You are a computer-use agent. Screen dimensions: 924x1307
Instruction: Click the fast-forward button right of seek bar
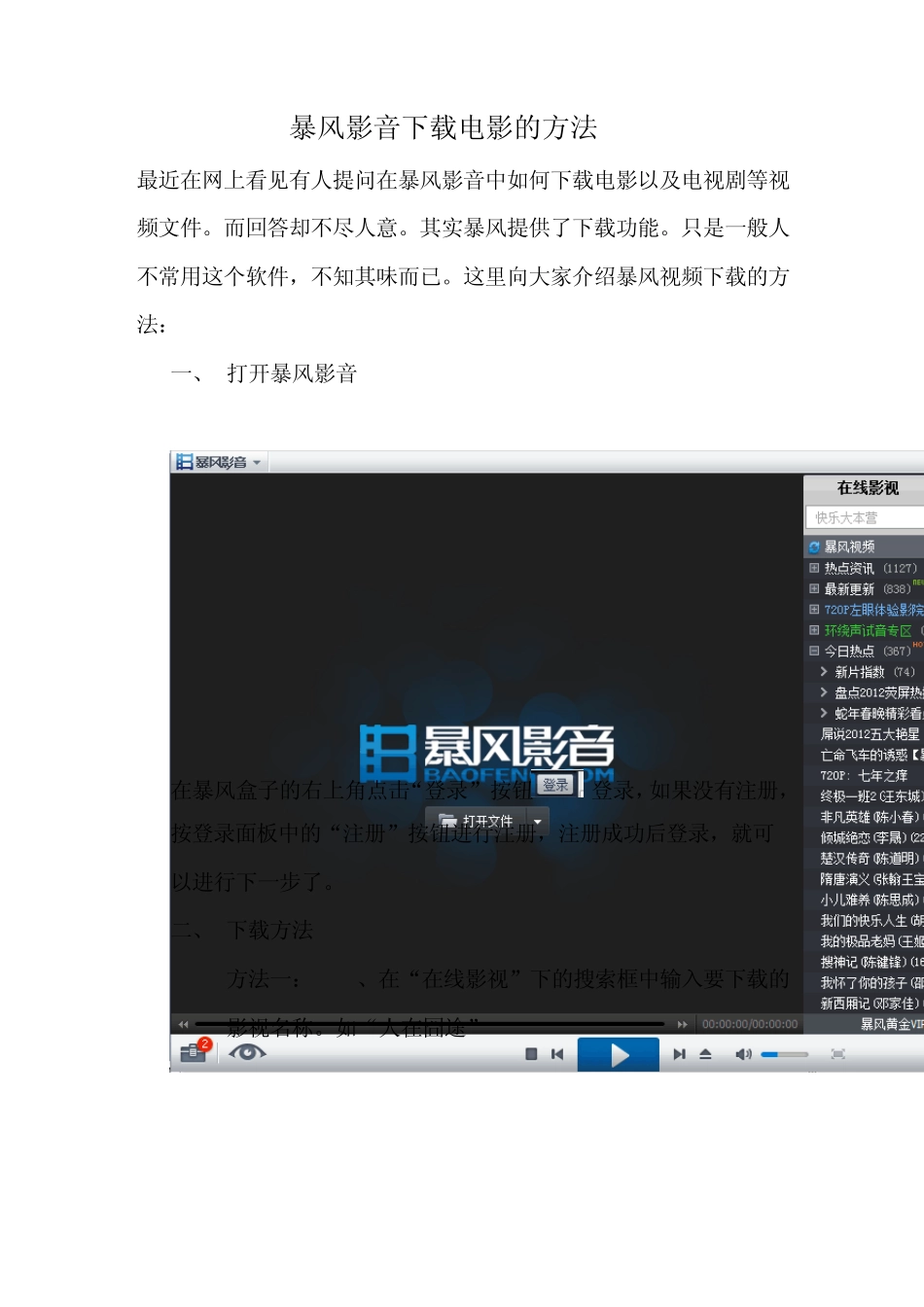(682, 1024)
